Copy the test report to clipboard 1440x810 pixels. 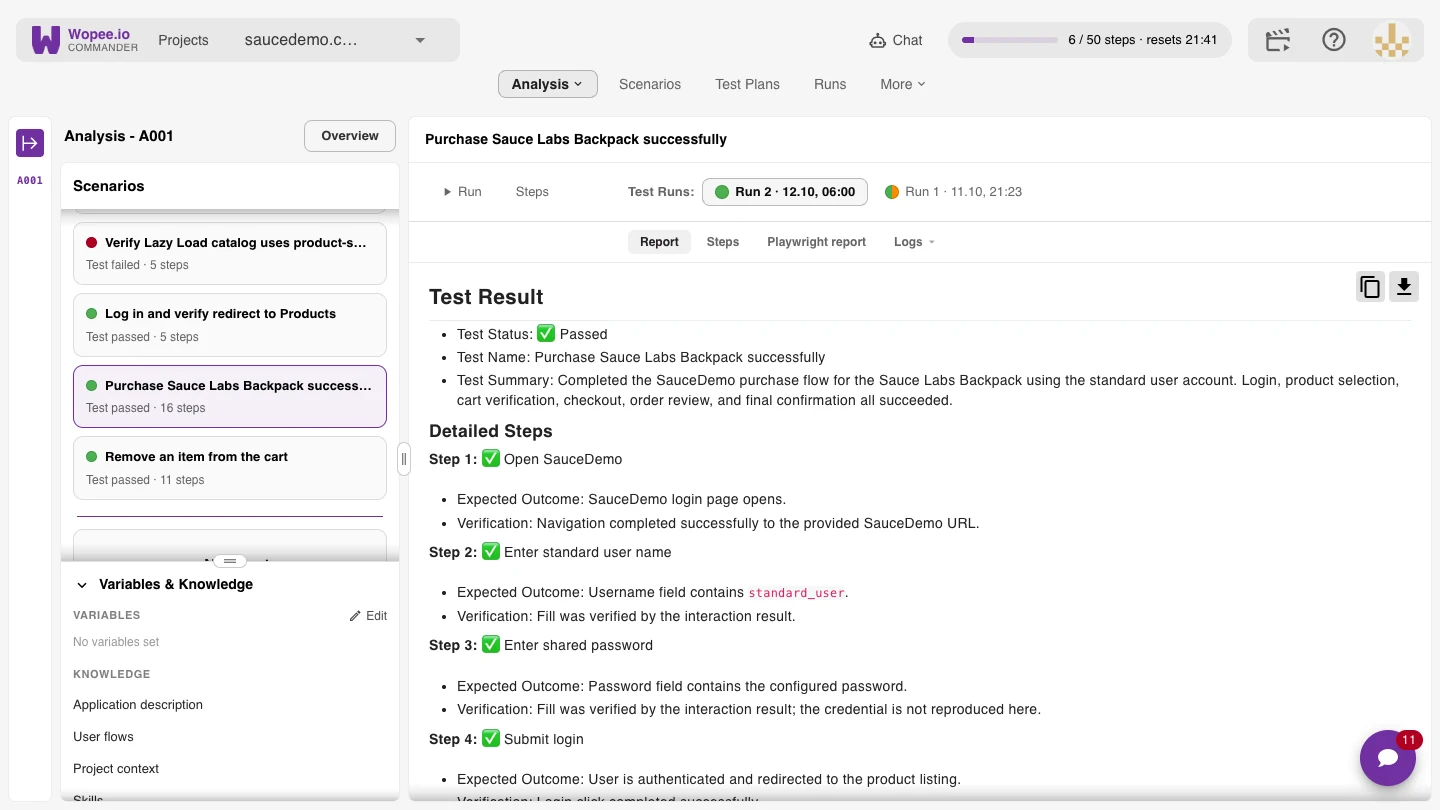click(x=1370, y=287)
